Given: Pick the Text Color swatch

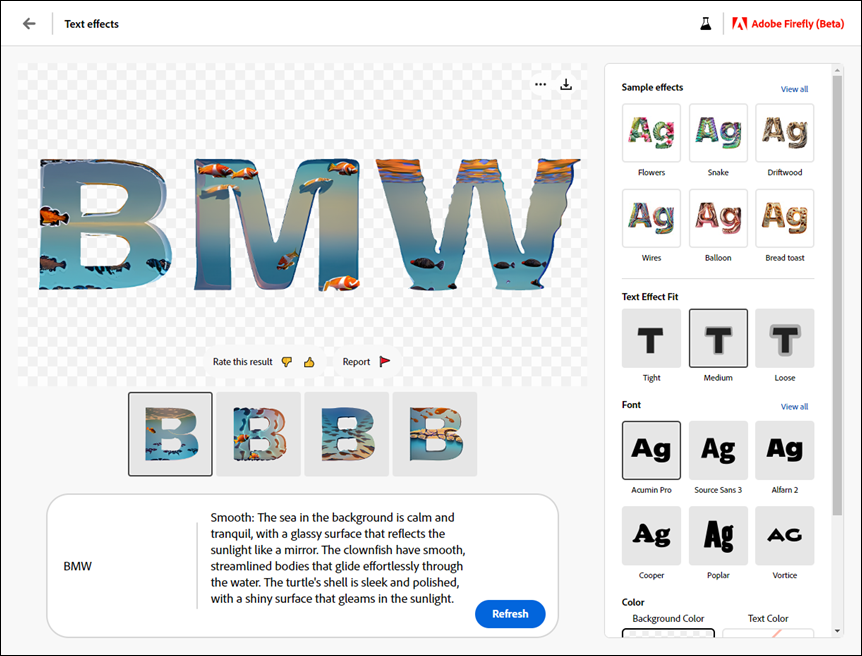Looking at the screenshot, I should point(768,632).
